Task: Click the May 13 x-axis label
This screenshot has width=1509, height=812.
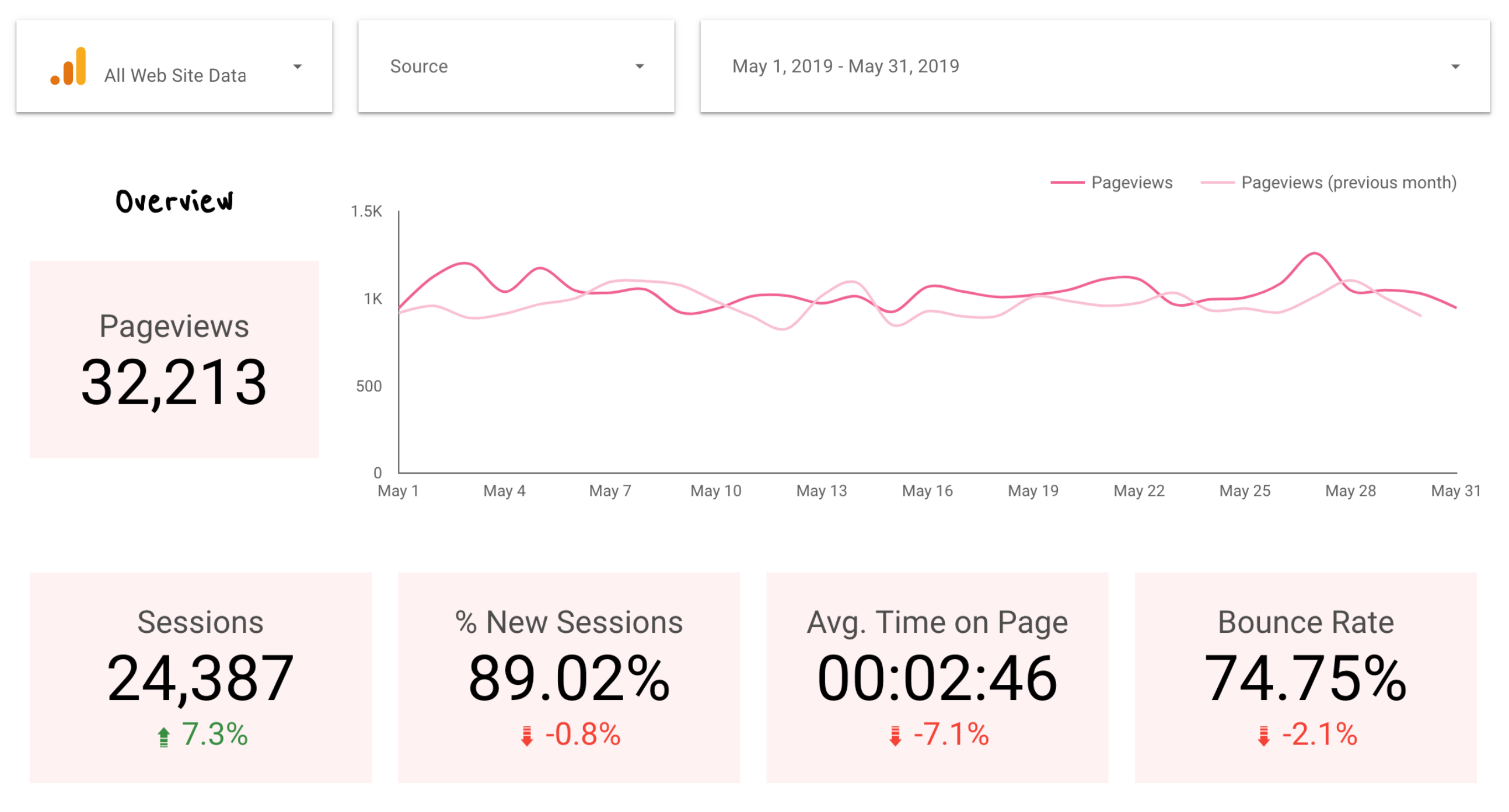Action: [821, 491]
